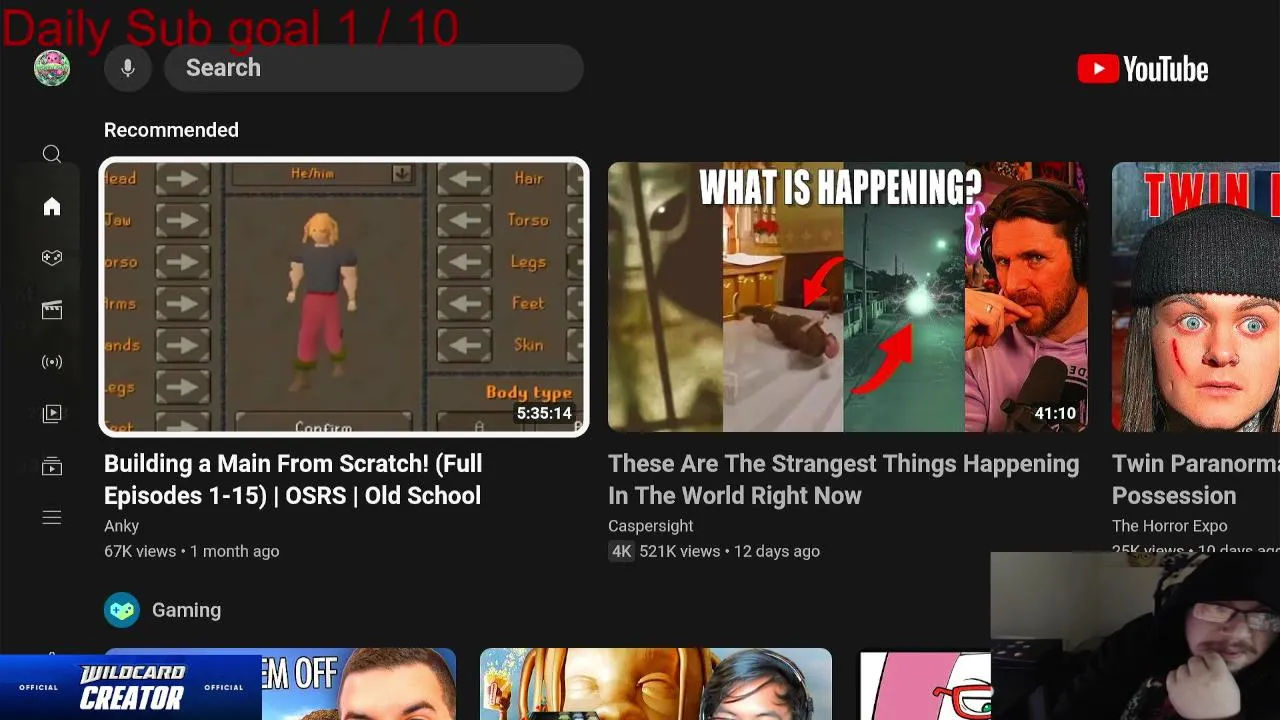Expand the sidebar hamburger menu

52,517
